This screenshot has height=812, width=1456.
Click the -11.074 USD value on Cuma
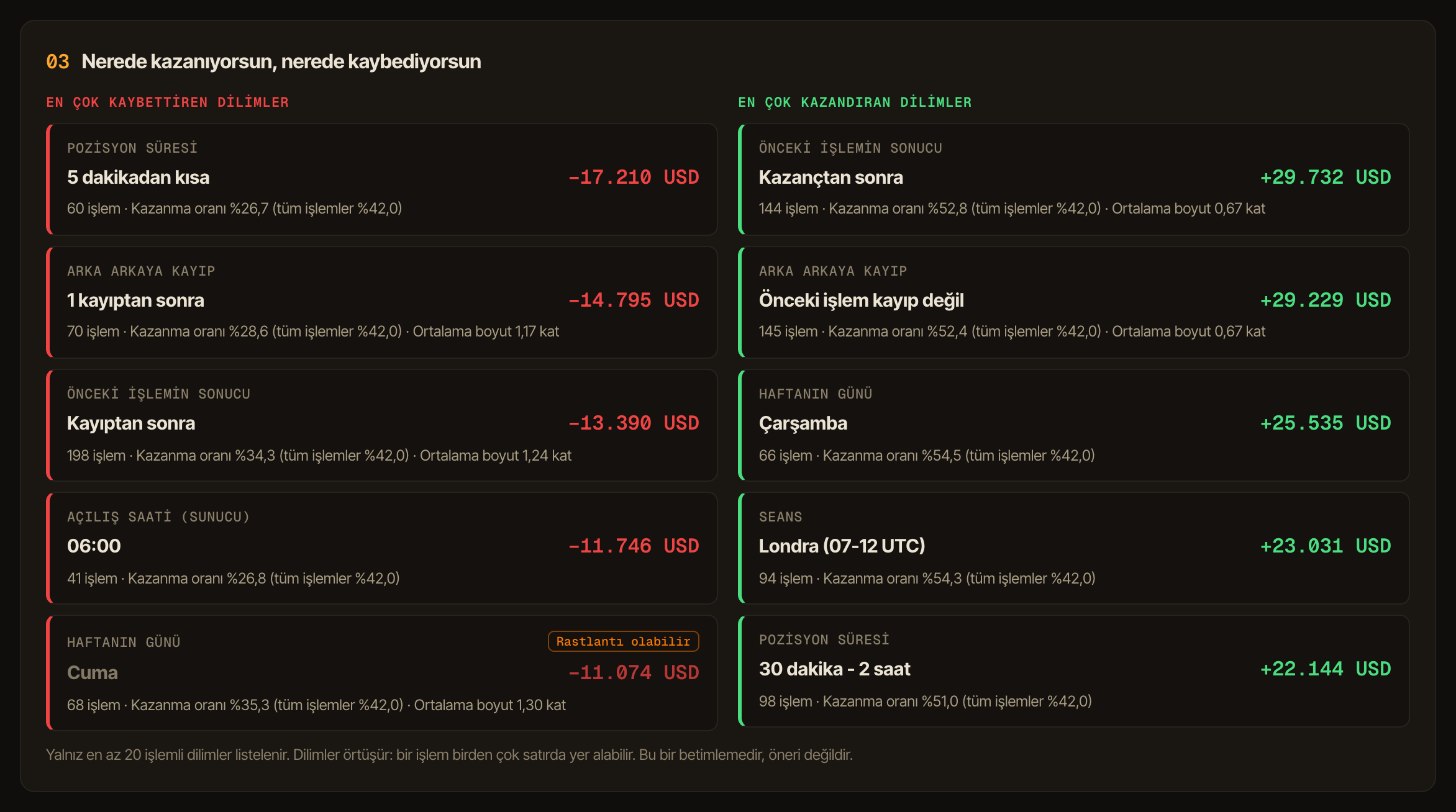(634, 672)
